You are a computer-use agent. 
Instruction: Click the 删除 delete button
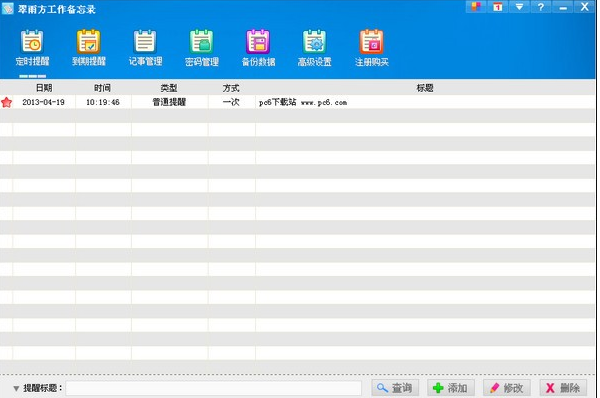pyautogui.click(x=563, y=388)
